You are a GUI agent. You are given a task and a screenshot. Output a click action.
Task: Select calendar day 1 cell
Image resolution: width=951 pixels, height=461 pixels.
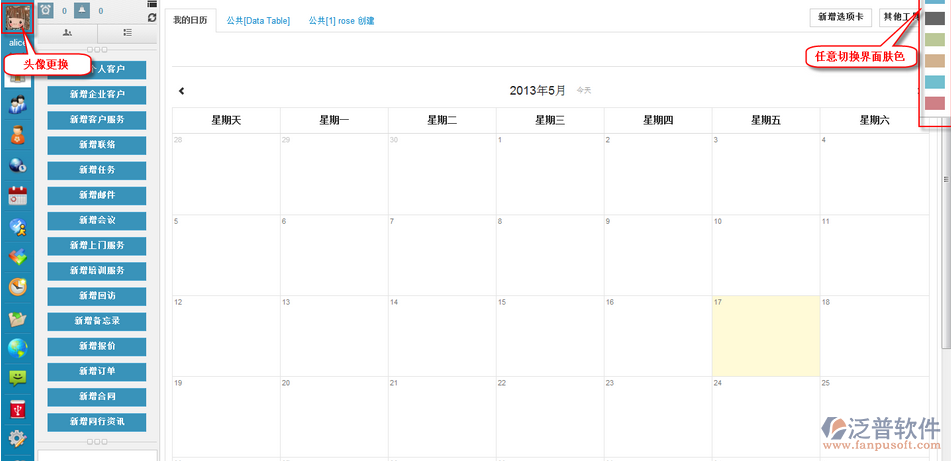click(550, 174)
